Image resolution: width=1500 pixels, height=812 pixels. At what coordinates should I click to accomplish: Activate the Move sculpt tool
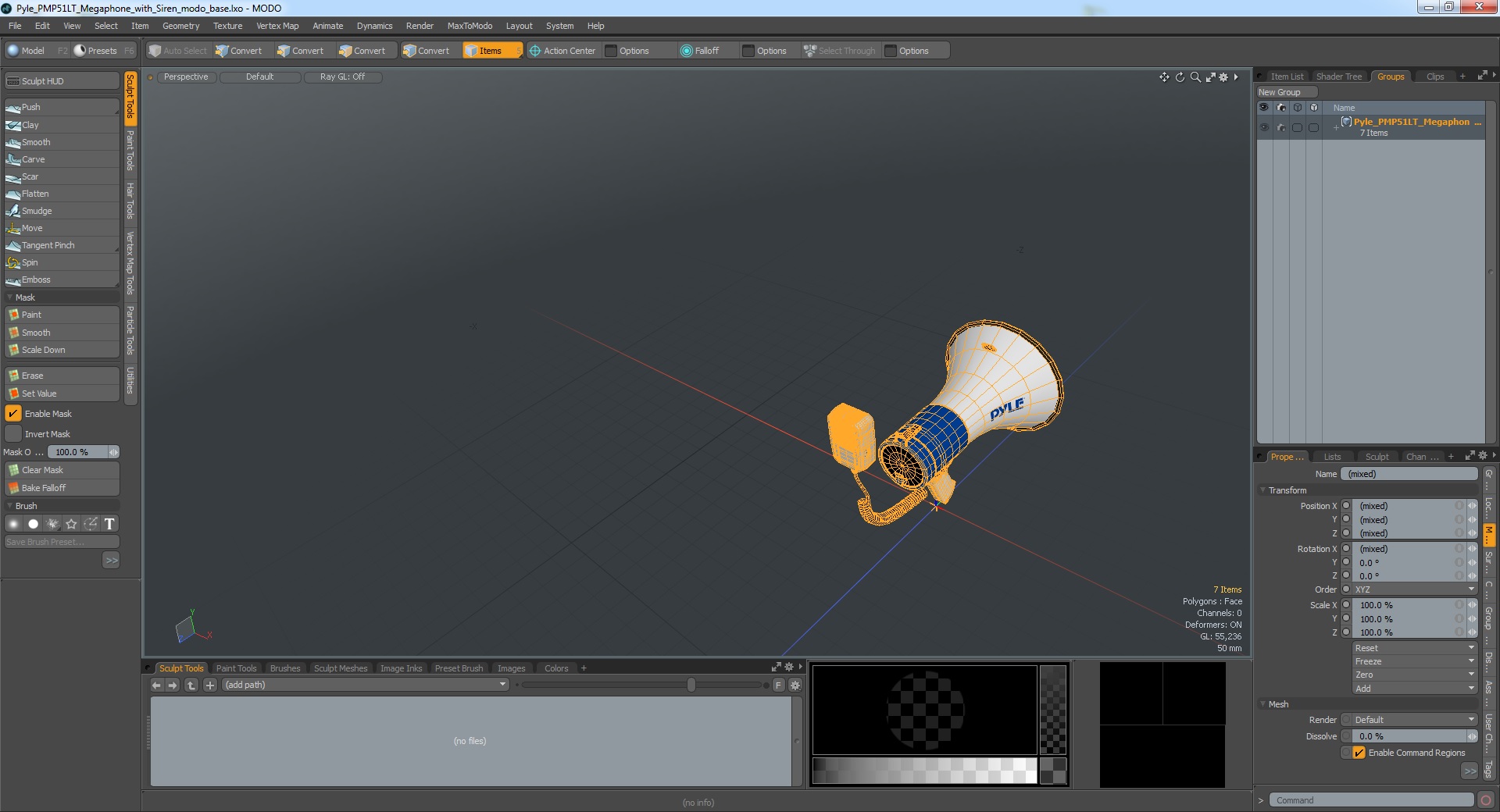click(x=62, y=228)
